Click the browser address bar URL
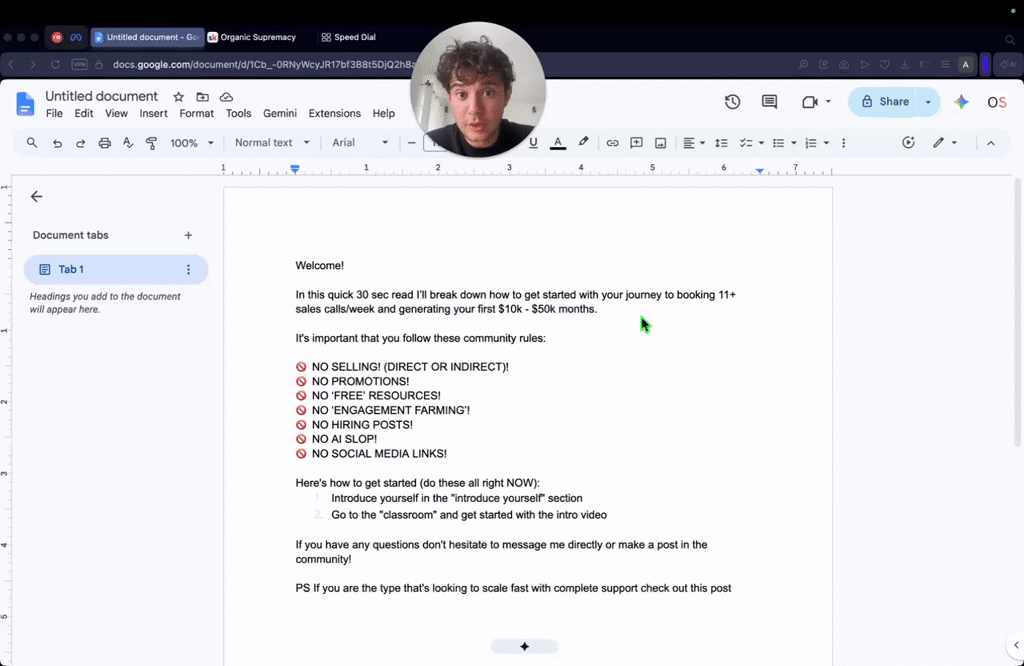 tap(264, 65)
